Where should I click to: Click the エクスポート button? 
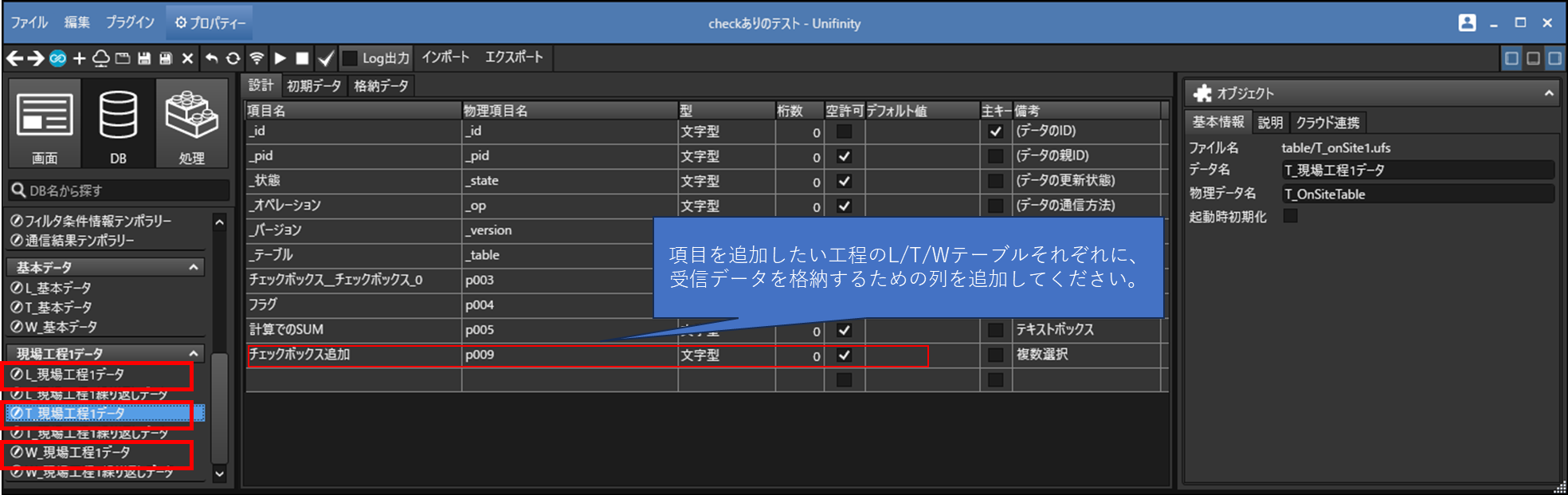point(514,57)
